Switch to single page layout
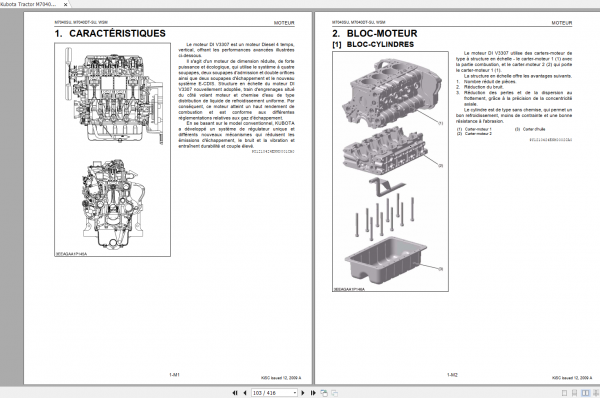The image size is (600, 398). tap(564, 393)
